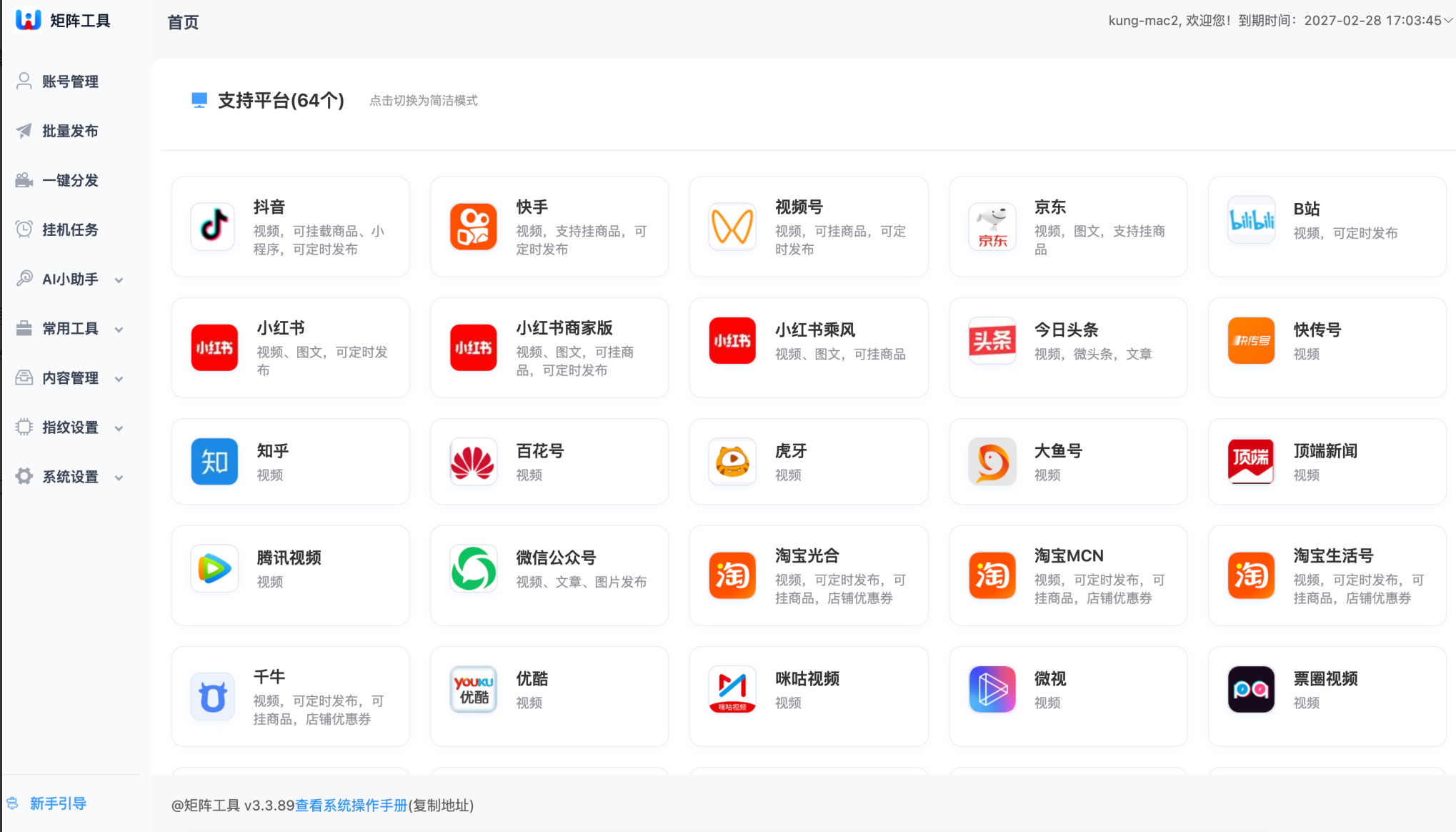Click the 微信公众号 platform name text
The height and width of the screenshot is (832, 1456).
click(x=556, y=558)
